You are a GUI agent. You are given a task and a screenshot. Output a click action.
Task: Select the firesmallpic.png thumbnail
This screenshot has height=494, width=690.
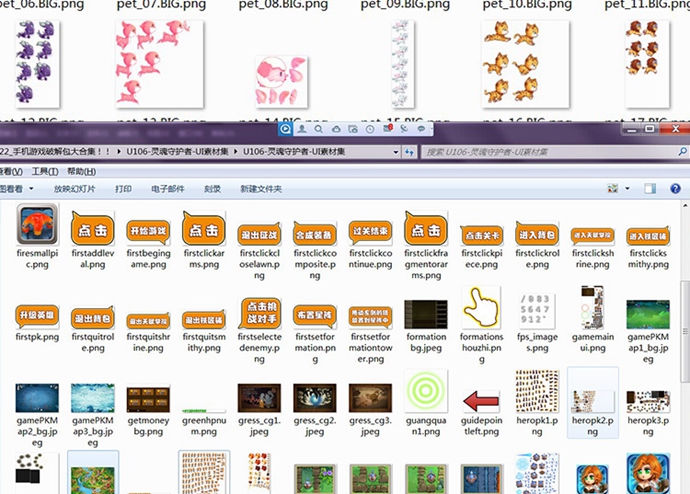[x=37, y=224]
